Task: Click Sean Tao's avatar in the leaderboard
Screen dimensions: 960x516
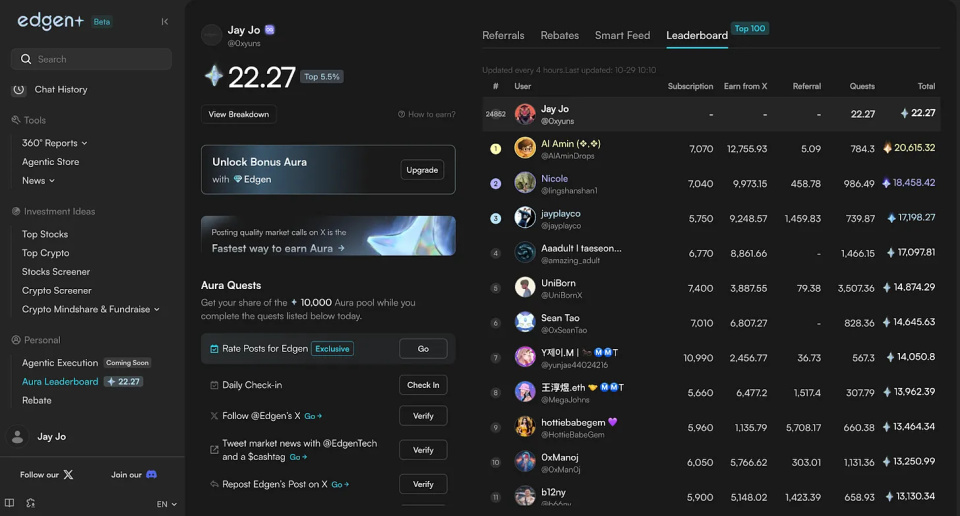Action: click(x=525, y=322)
